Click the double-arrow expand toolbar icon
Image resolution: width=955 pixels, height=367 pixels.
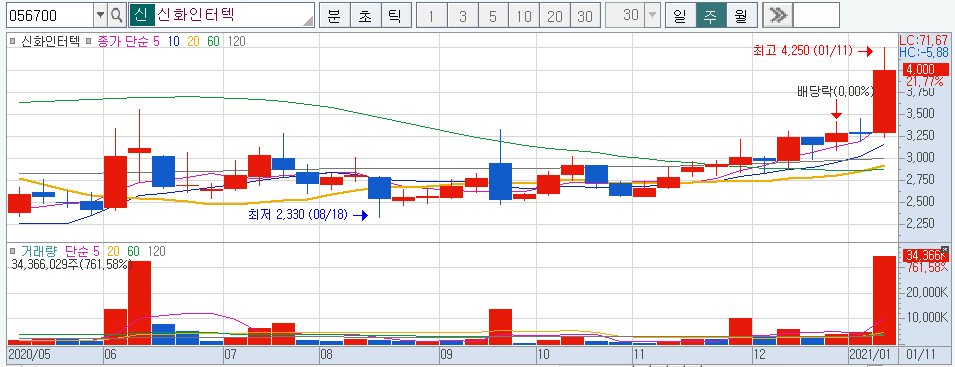tap(778, 15)
